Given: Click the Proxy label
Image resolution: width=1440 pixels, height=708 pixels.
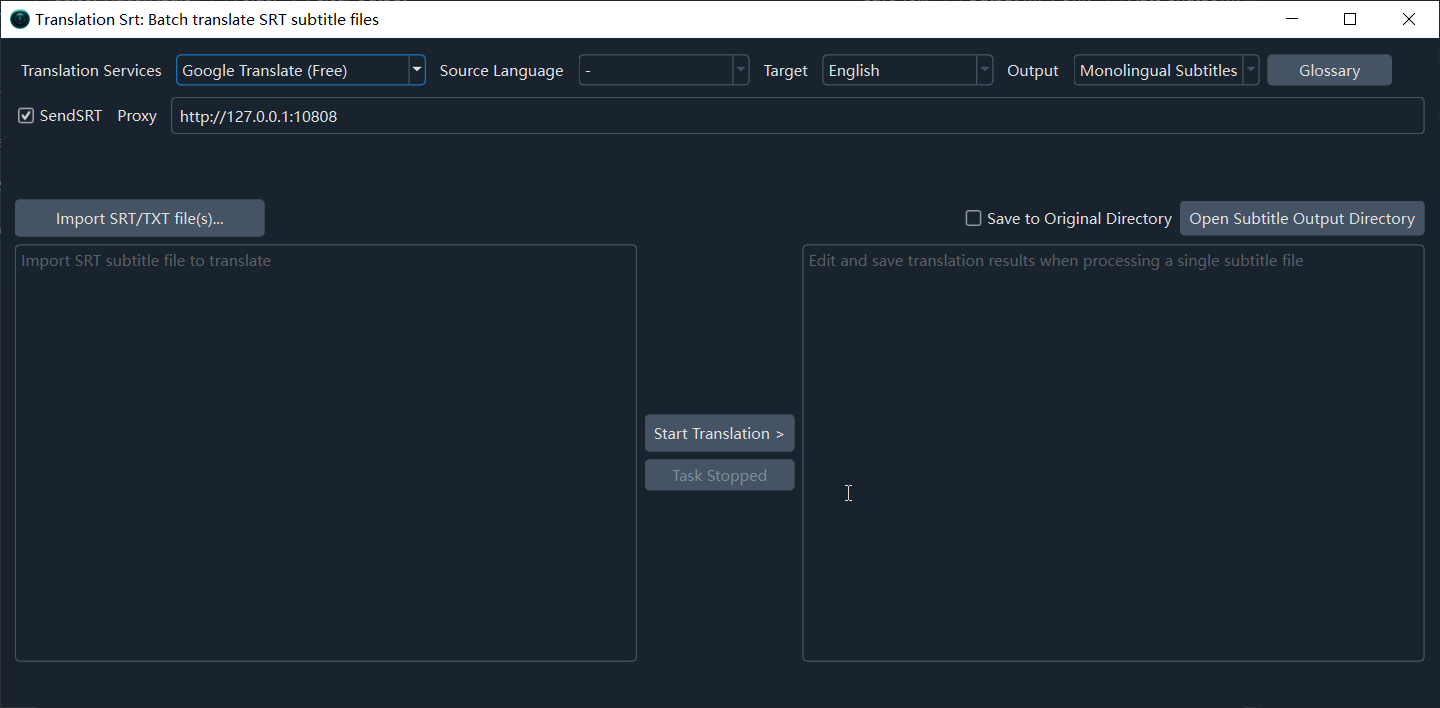Looking at the screenshot, I should coord(137,116).
